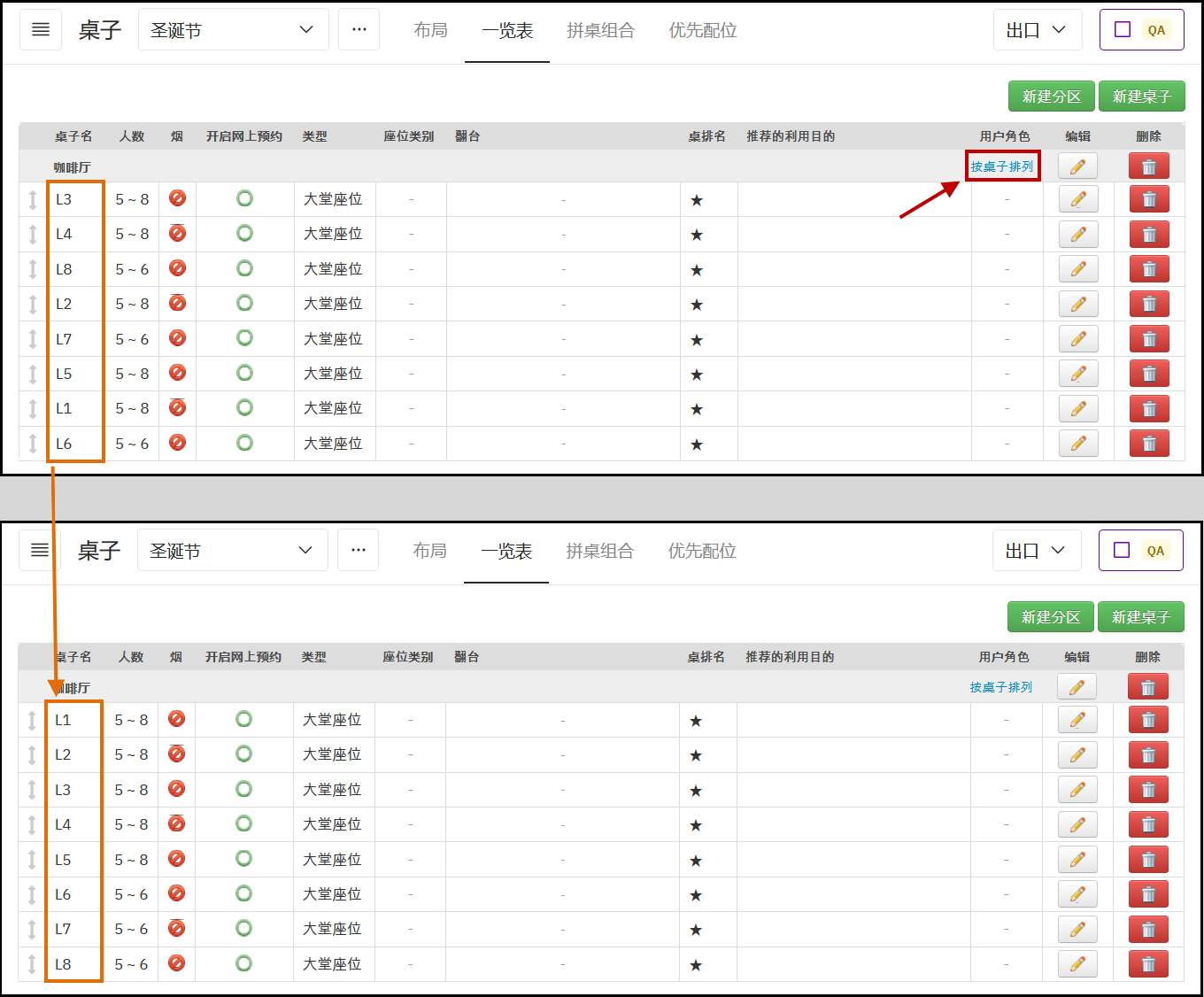The image size is (1204, 997).
Task: Delete the 咖啡厅 section in upper panel
Action: (x=1149, y=166)
